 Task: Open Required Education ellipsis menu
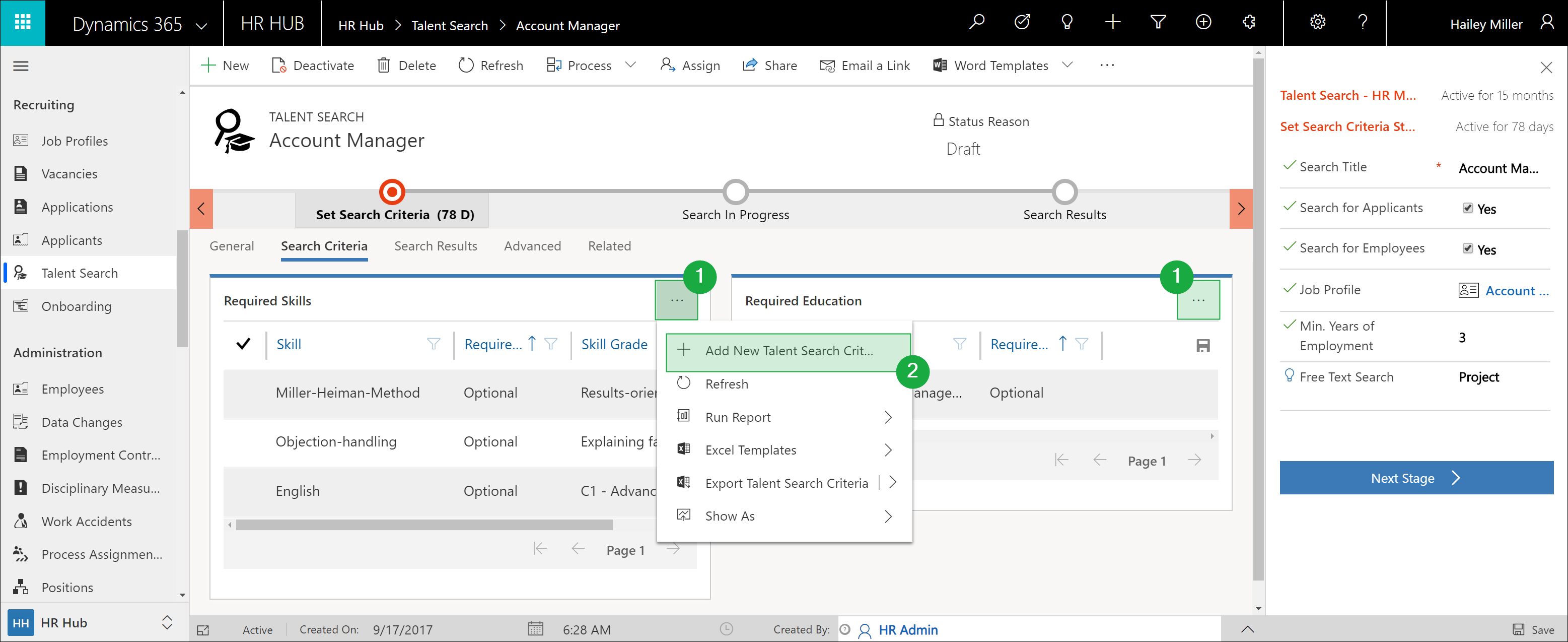[x=1198, y=300]
